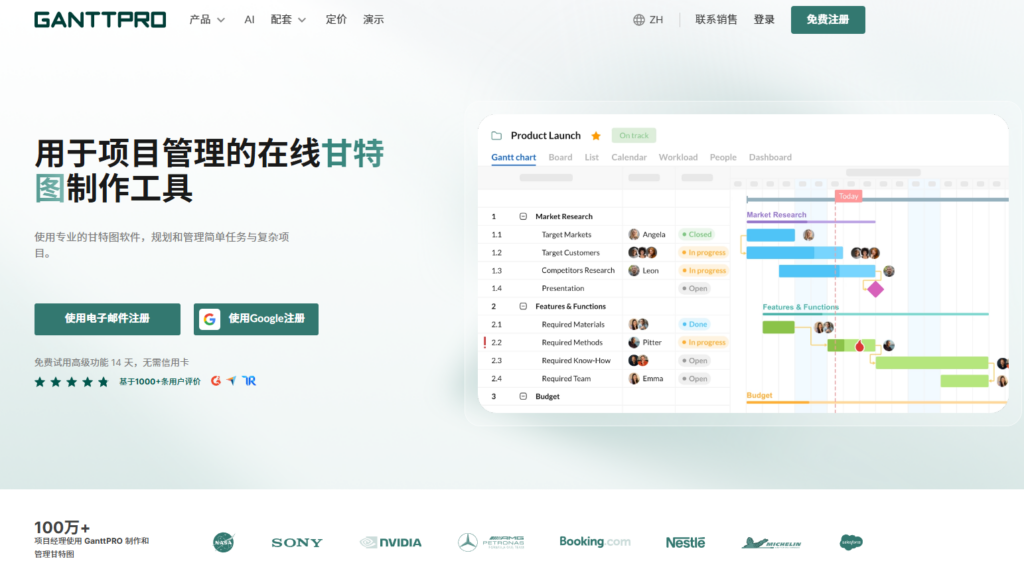The width and height of the screenshot is (1024, 569).
Task: Select the Gantt chart tab
Action: (513, 157)
